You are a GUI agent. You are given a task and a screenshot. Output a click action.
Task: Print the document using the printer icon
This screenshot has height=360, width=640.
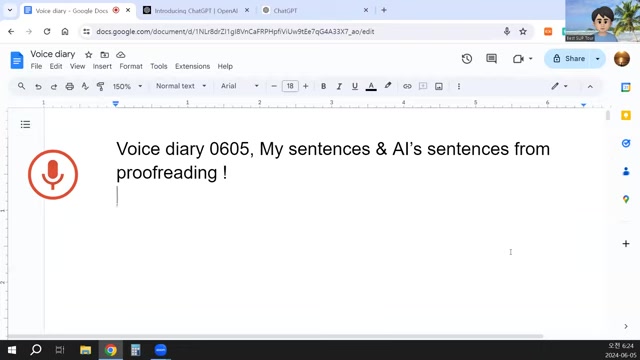pos(69,86)
